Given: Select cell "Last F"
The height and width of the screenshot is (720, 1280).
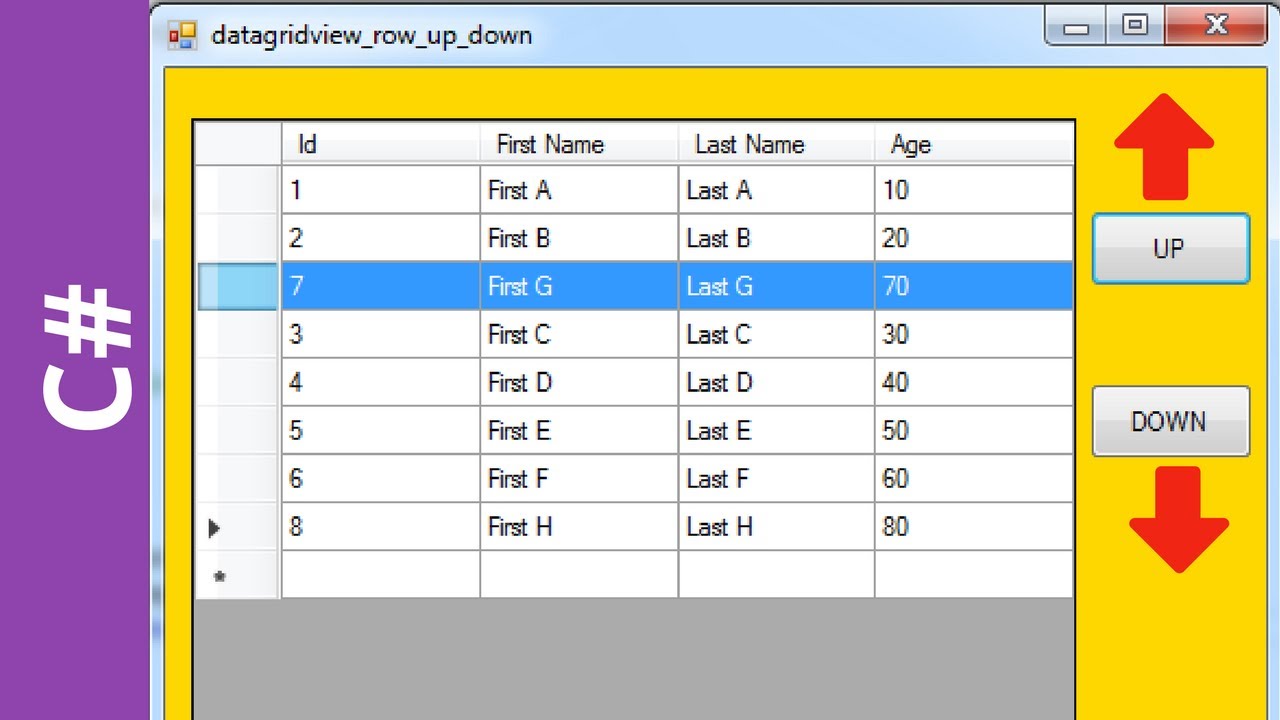Looking at the screenshot, I should (776, 478).
